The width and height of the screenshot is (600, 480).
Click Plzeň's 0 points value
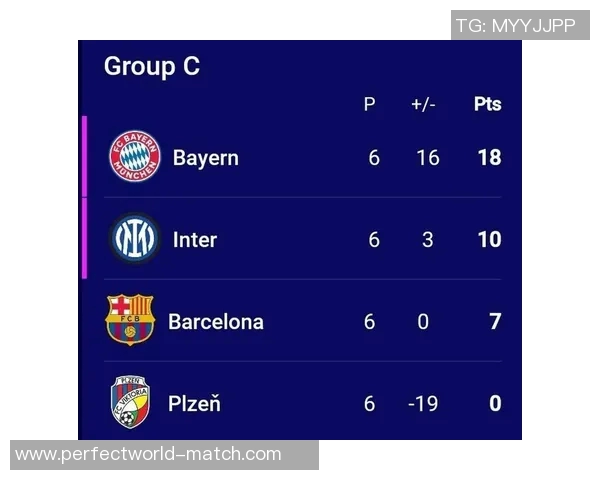[x=495, y=404]
